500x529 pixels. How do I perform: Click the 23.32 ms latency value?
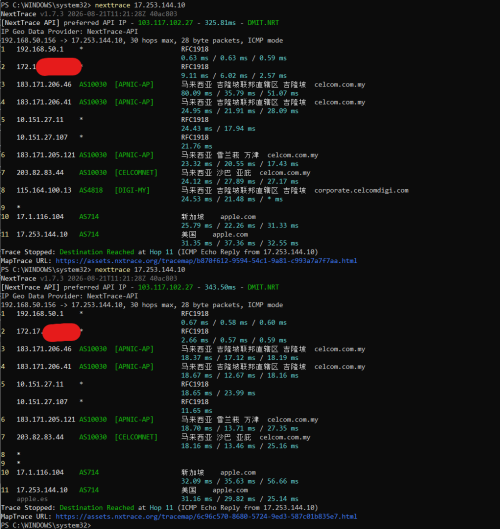tap(197, 164)
